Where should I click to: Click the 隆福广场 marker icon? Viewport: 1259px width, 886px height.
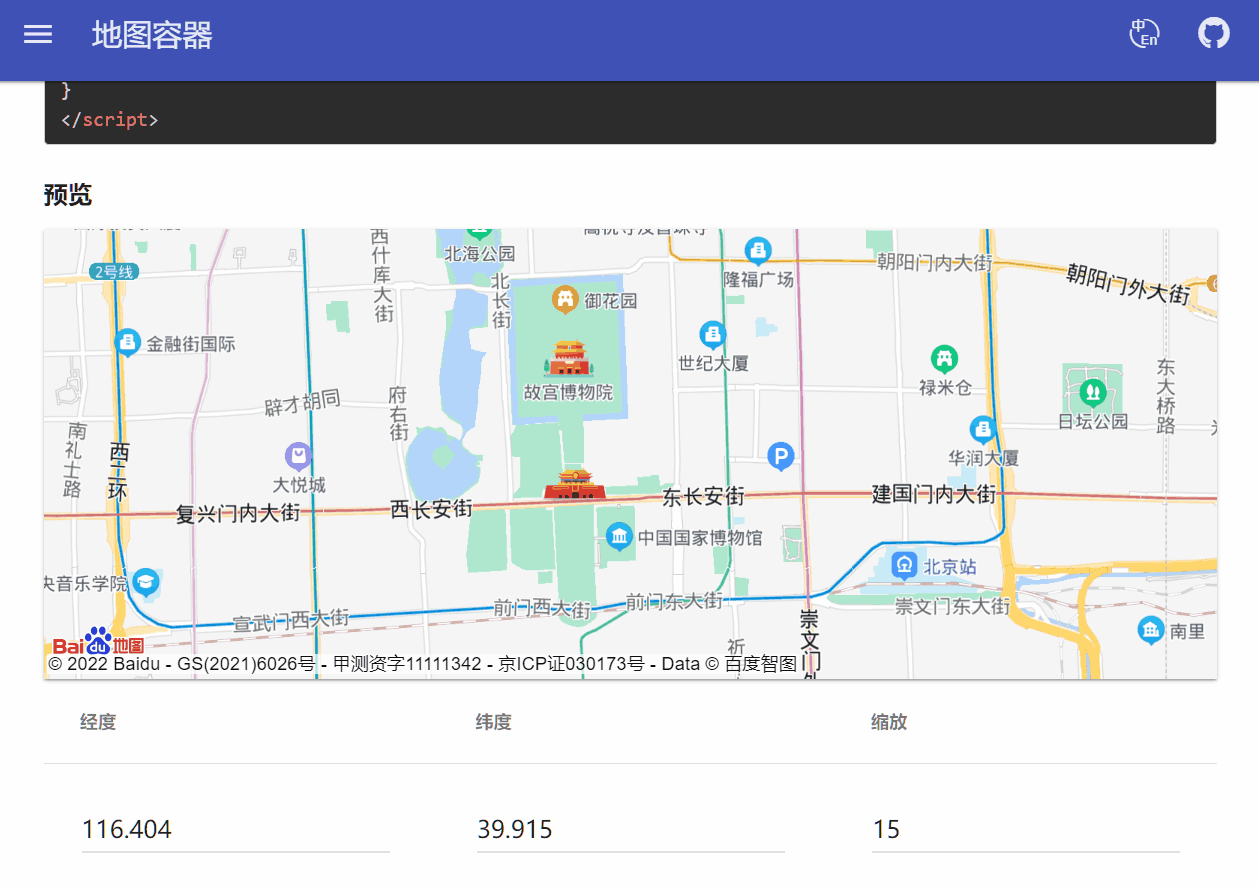tap(758, 250)
